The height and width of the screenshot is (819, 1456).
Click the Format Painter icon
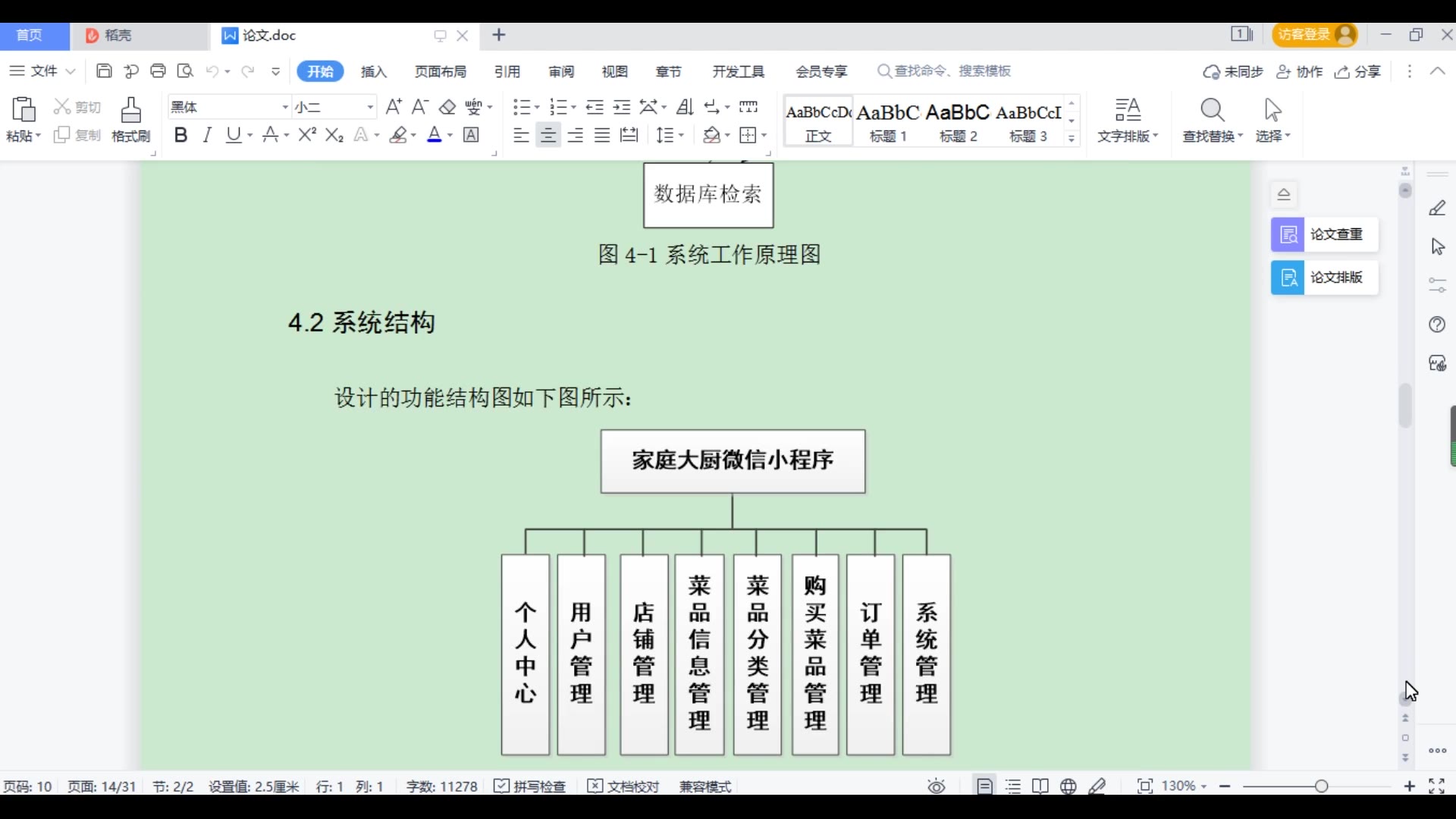click(x=130, y=118)
